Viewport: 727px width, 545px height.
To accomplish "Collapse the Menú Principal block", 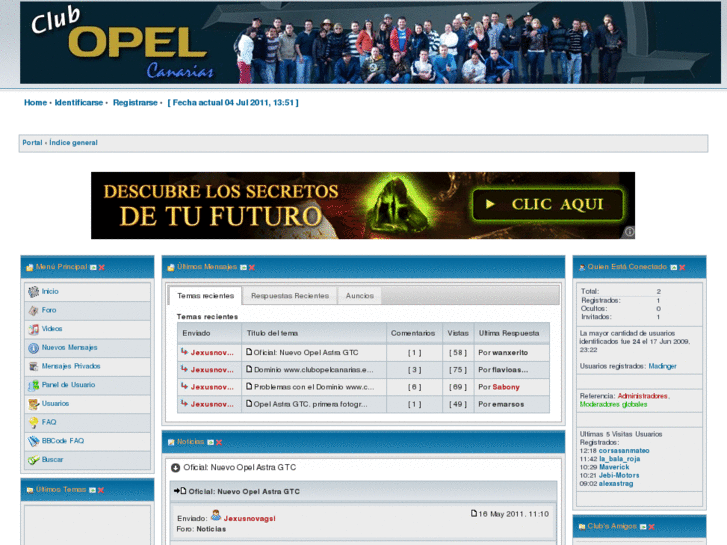I will point(93,268).
